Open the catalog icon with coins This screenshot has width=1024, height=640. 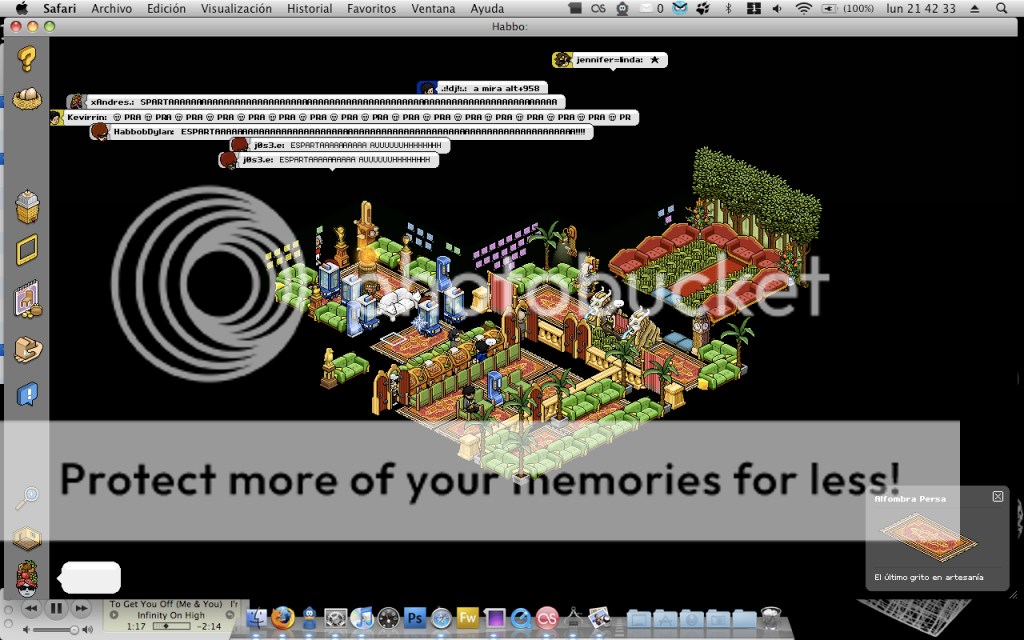(x=27, y=300)
